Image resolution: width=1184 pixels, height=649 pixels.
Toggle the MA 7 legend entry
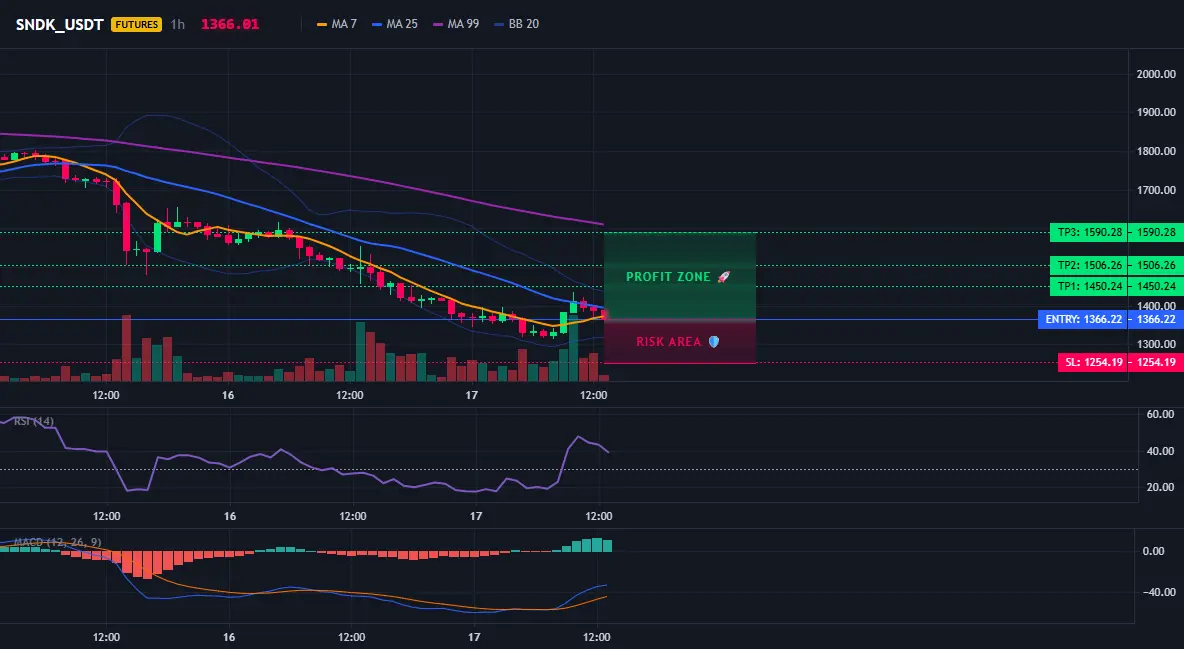(x=337, y=24)
